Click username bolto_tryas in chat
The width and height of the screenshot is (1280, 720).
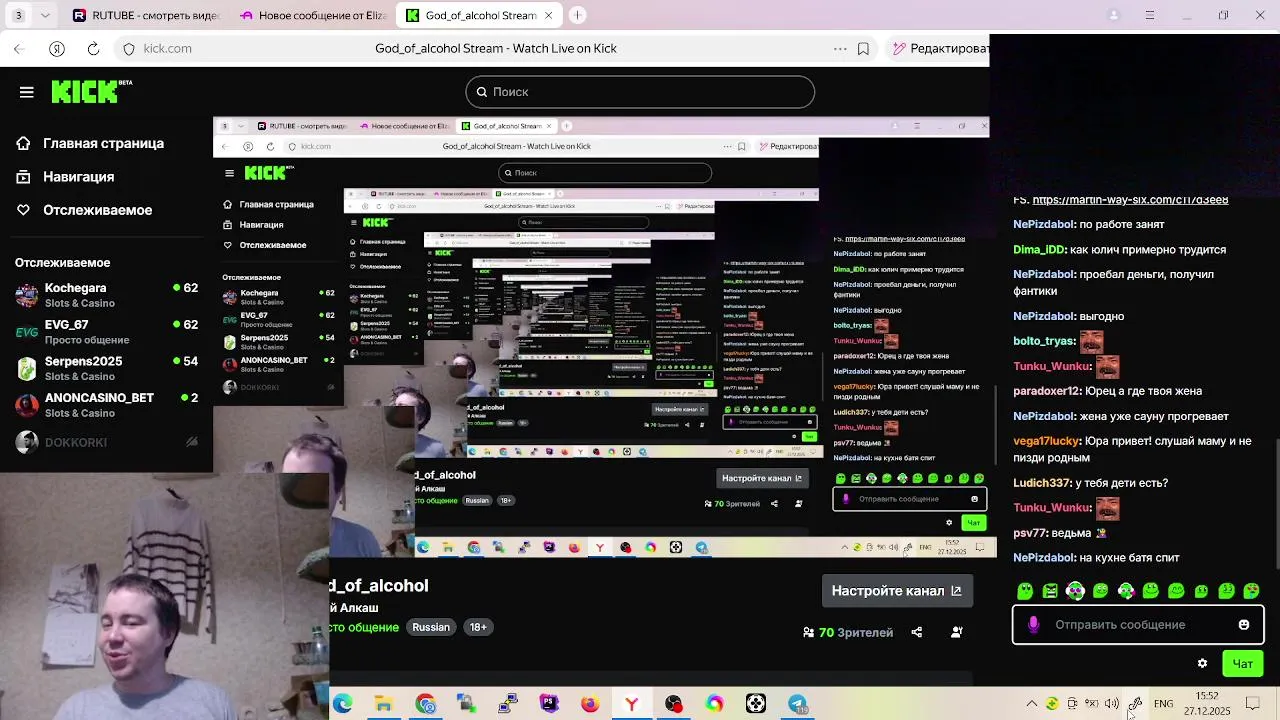(x=1044, y=341)
